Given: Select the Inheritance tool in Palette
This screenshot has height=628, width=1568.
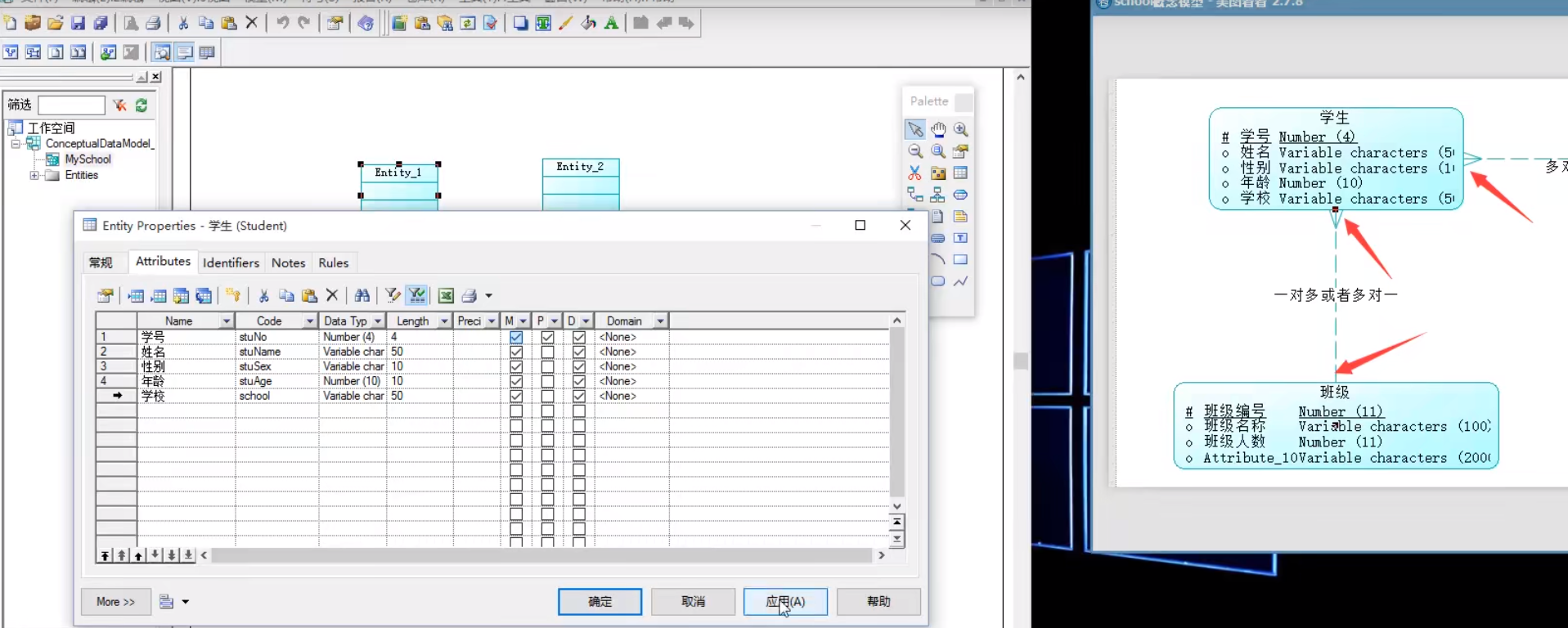Looking at the screenshot, I should point(937,195).
